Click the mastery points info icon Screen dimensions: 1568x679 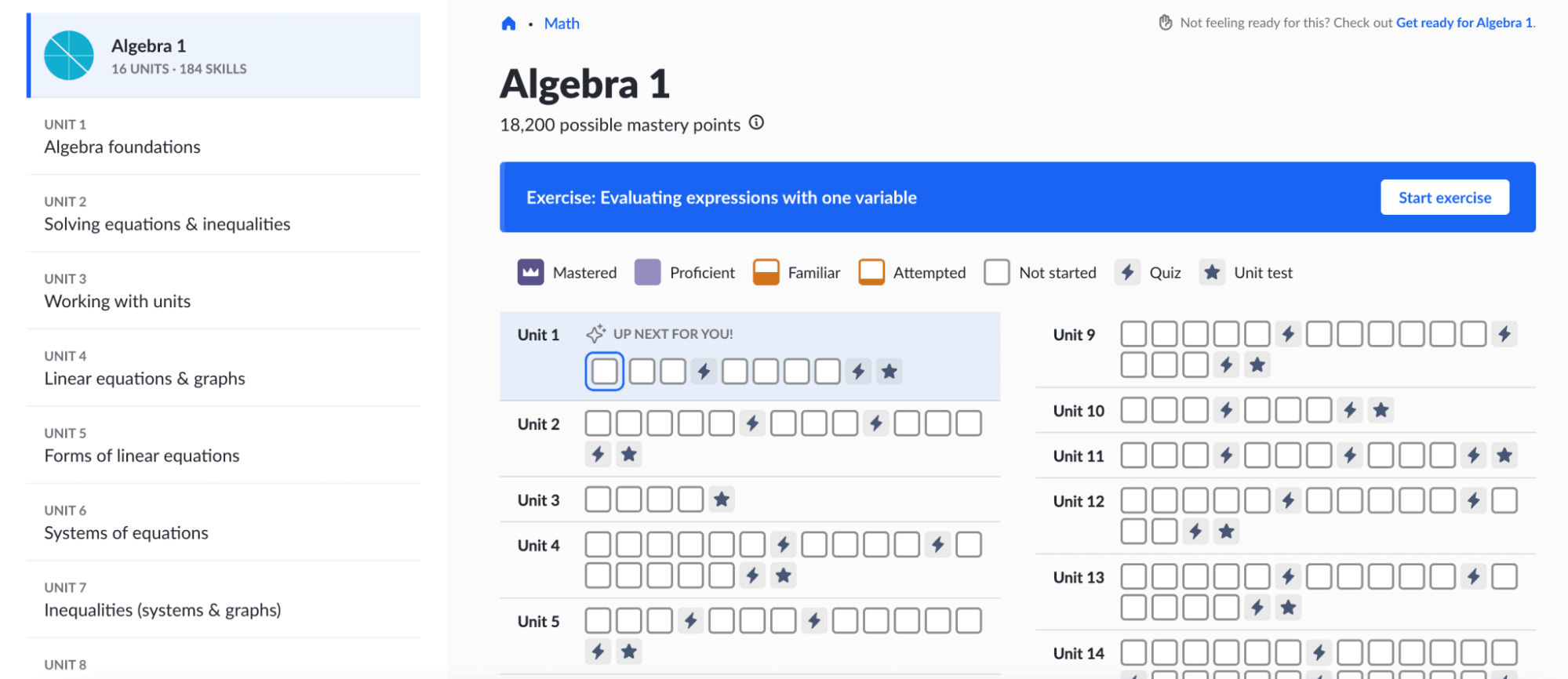pyautogui.click(x=755, y=123)
